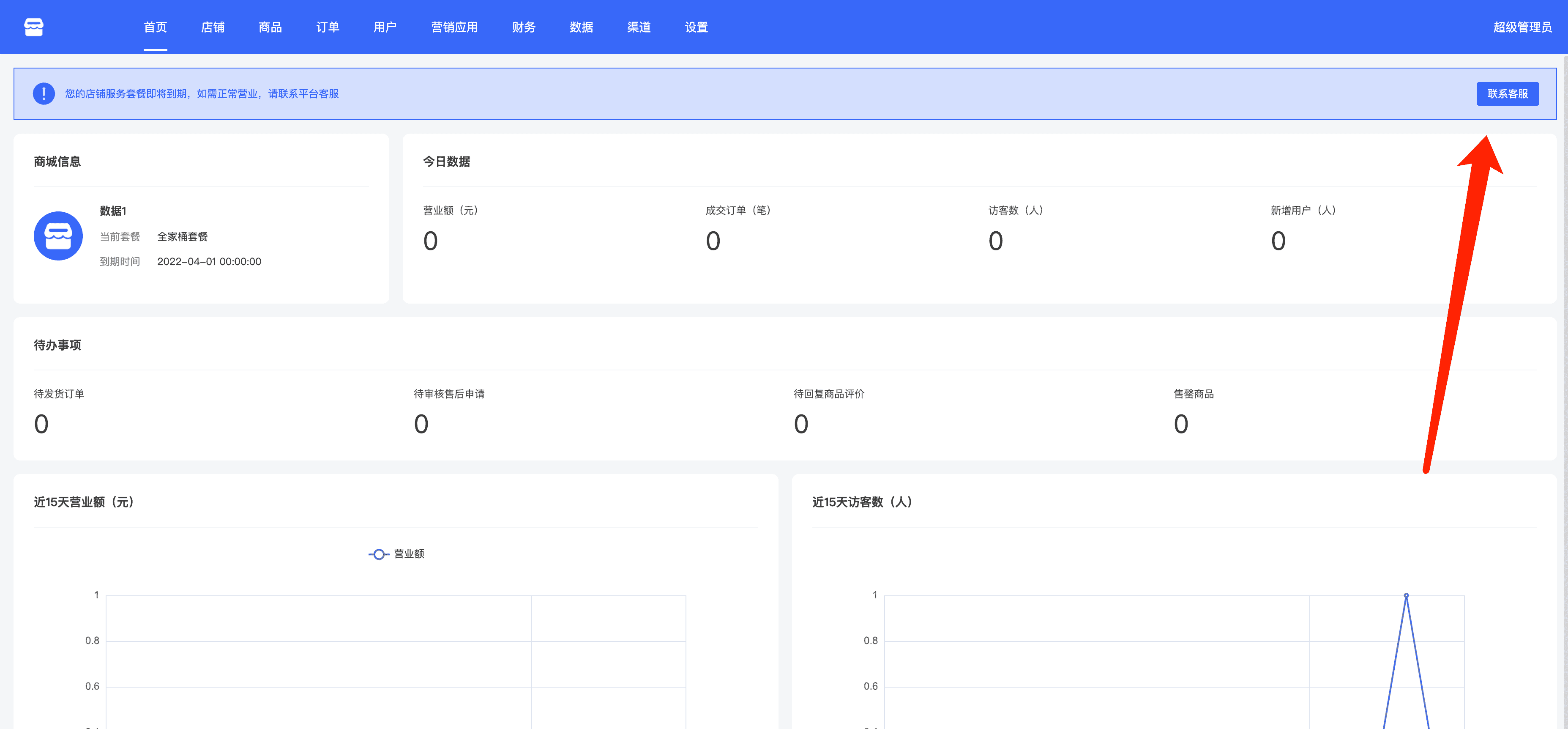This screenshot has width=1568, height=729.
Task: Open the 首页 tab
Action: 155,27
